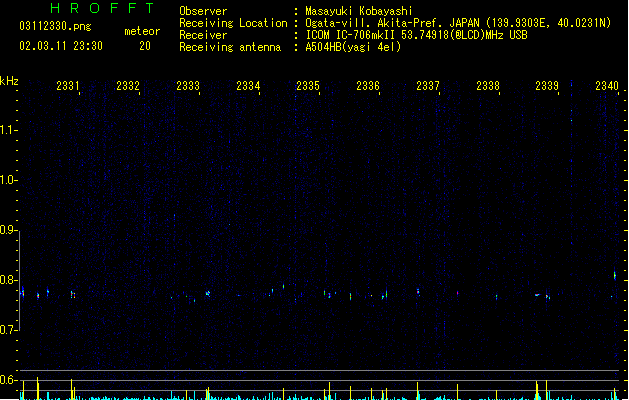The height and width of the screenshot is (400, 629).
Task: Click the Receiver label
Action: pos(203,35)
